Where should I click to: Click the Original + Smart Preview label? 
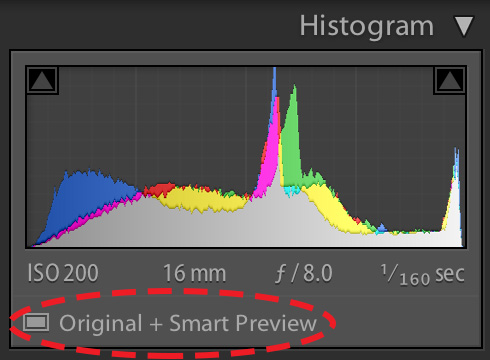click(188, 323)
